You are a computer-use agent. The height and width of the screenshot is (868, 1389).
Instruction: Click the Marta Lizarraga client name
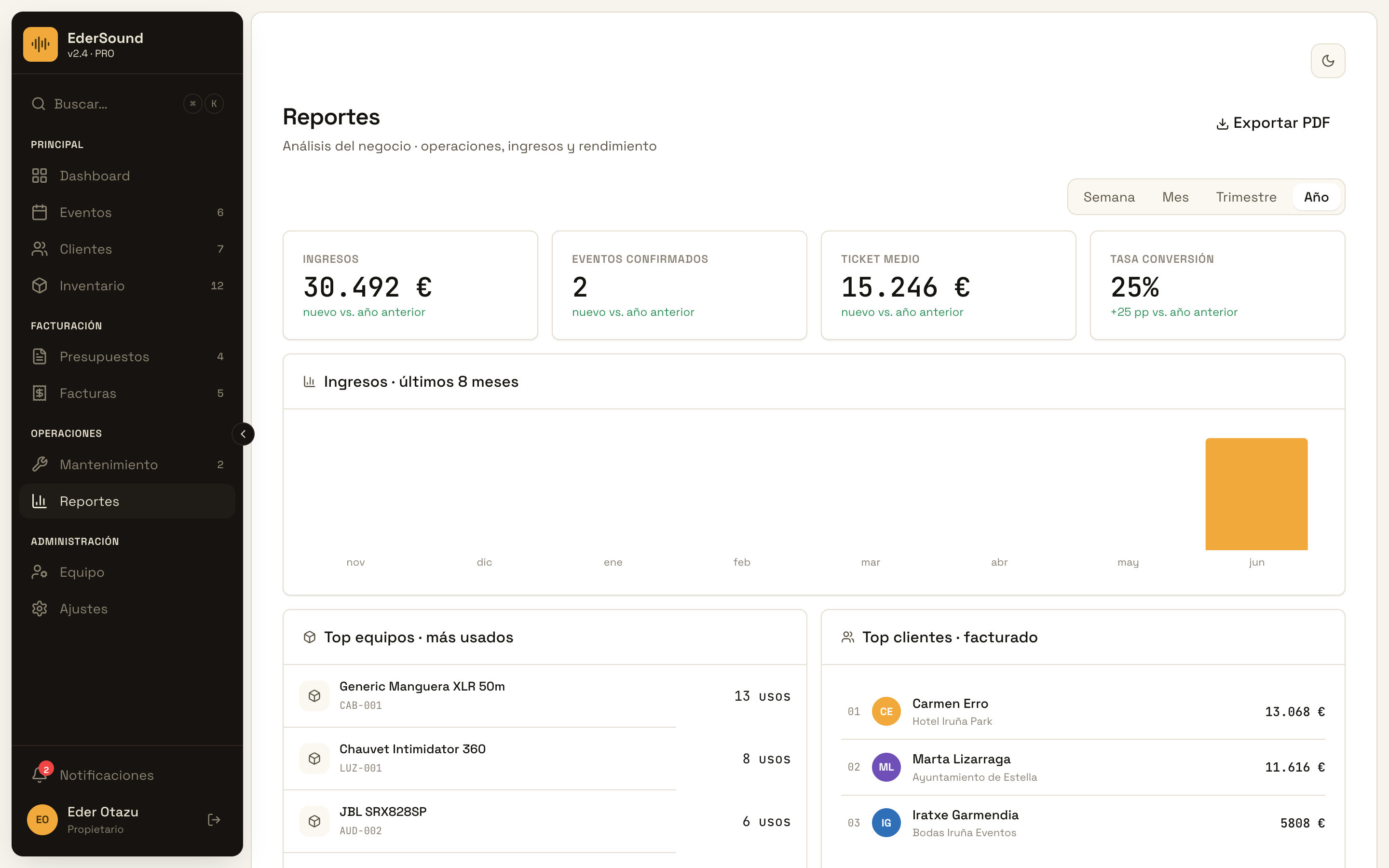click(961, 759)
